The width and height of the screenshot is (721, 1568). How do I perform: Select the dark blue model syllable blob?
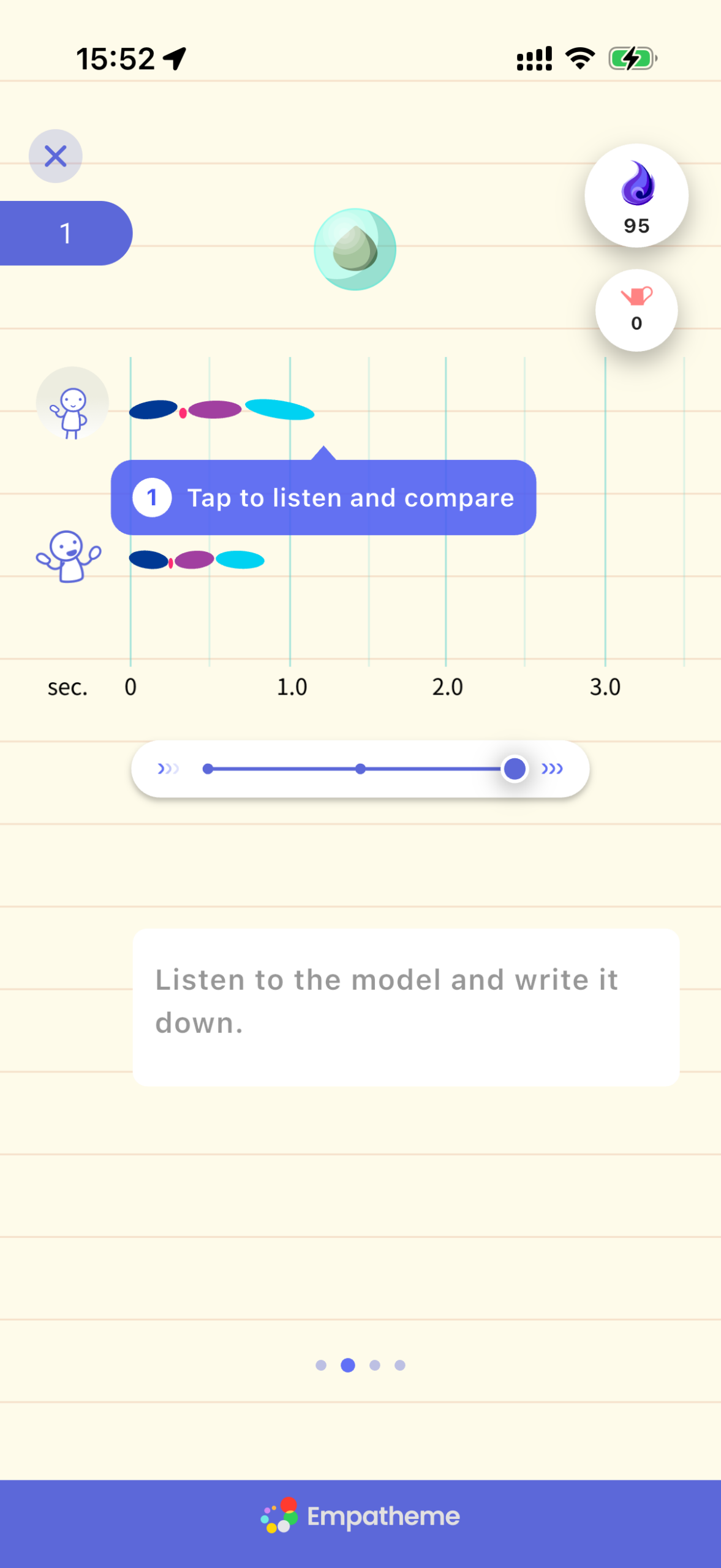153,409
